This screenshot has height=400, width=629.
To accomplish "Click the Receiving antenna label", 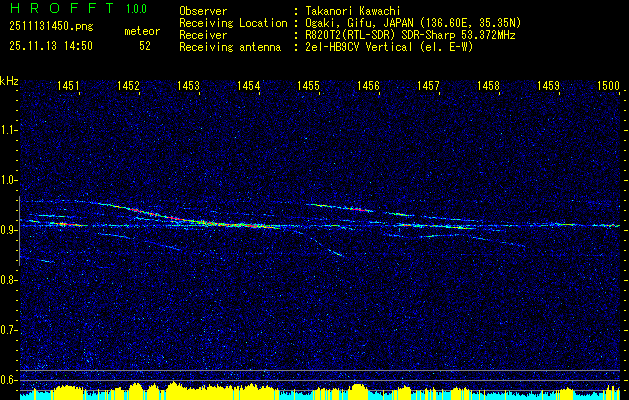I will point(230,47).
